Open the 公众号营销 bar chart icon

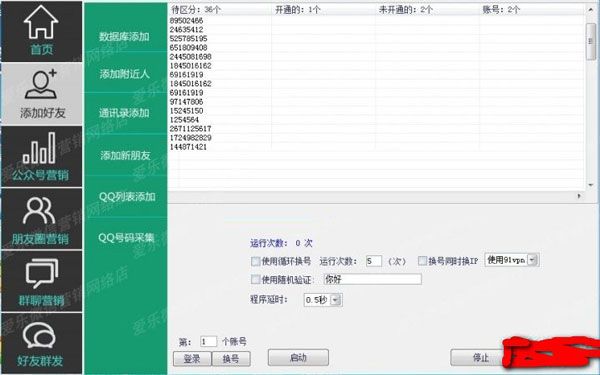pos(39,148)
